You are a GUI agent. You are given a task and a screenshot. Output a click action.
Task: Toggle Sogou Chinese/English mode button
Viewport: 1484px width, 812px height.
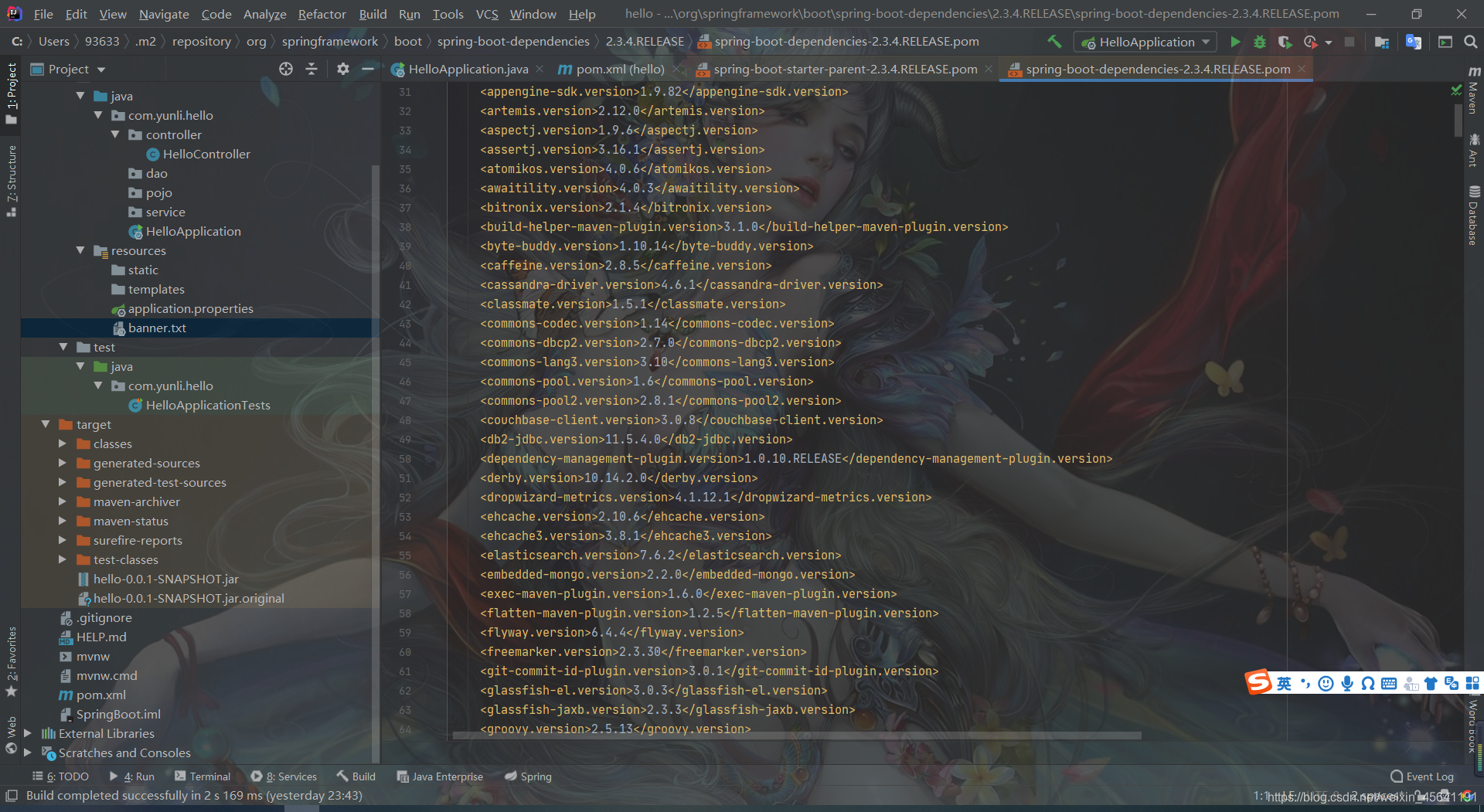point(1284,684)
